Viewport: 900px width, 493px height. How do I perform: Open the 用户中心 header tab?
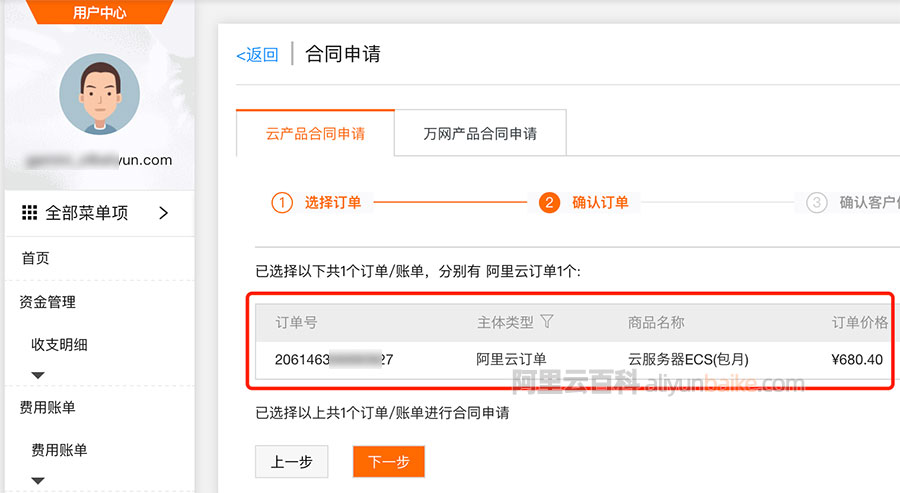99,12
